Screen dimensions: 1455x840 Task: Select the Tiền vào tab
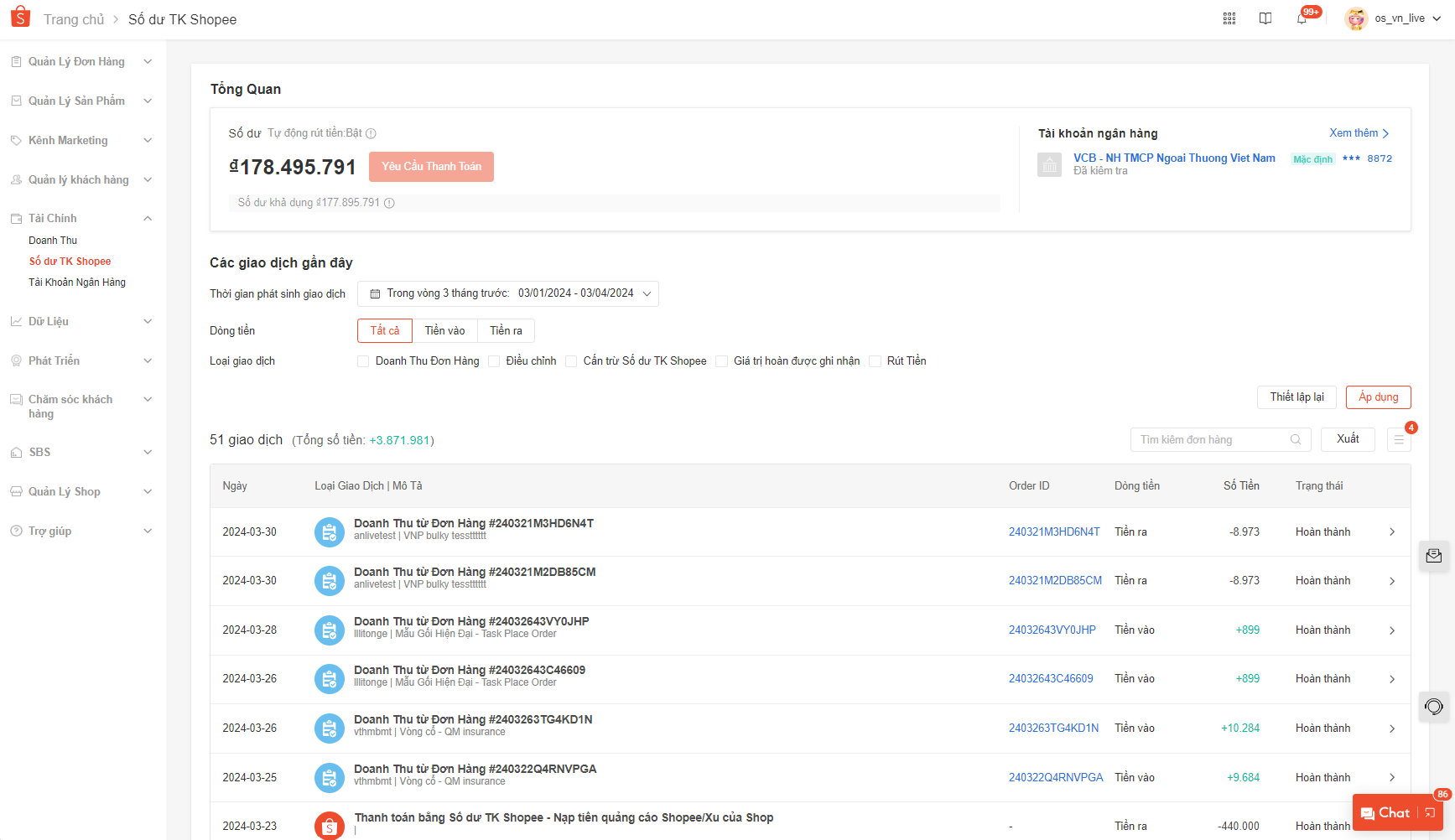[444, 331]
